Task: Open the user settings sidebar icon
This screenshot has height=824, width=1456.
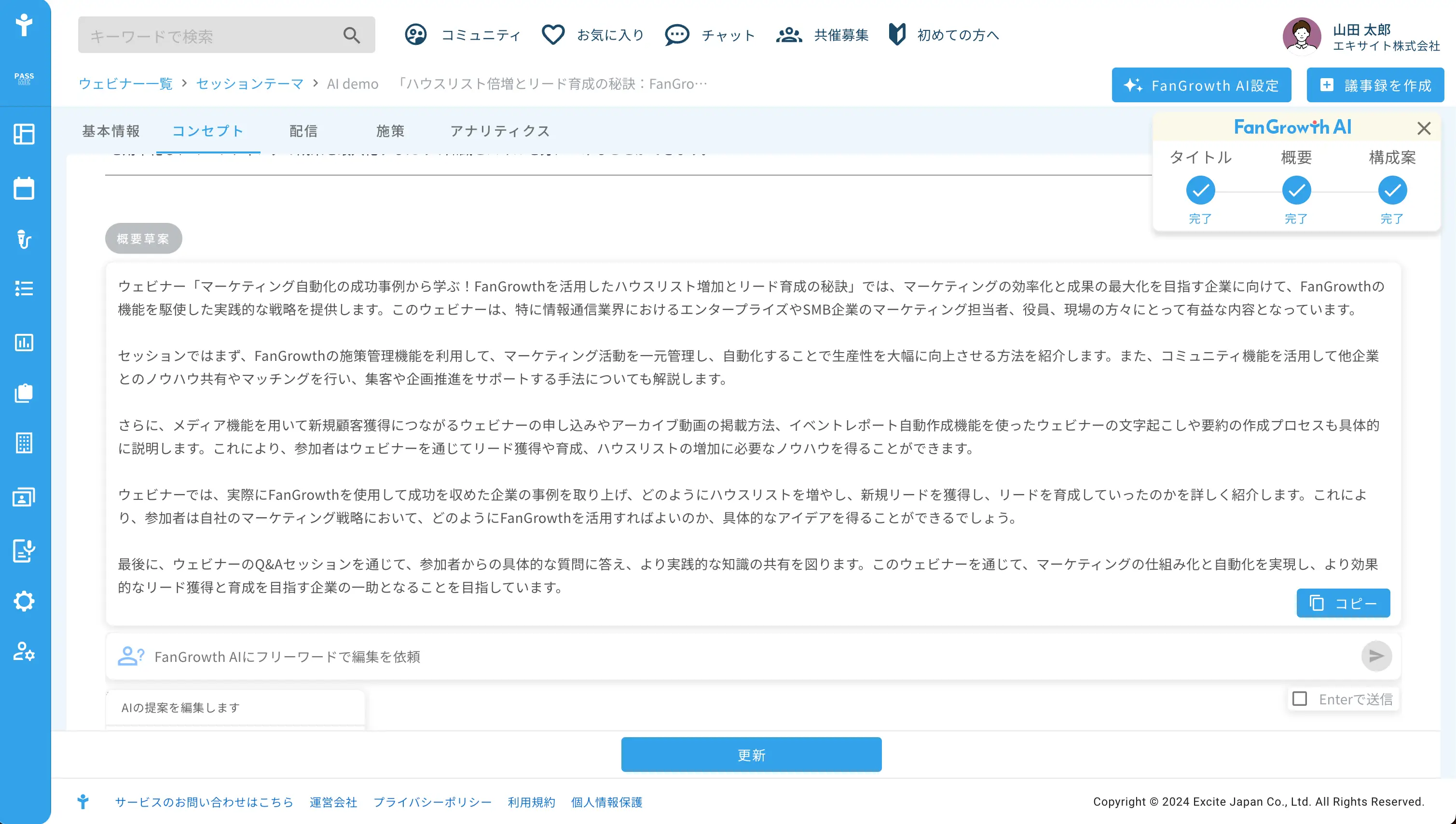Action: (24, 651)
